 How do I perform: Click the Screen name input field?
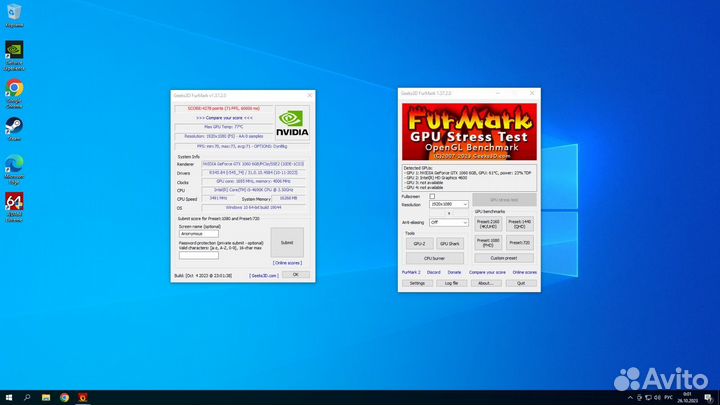pos(199,234)
